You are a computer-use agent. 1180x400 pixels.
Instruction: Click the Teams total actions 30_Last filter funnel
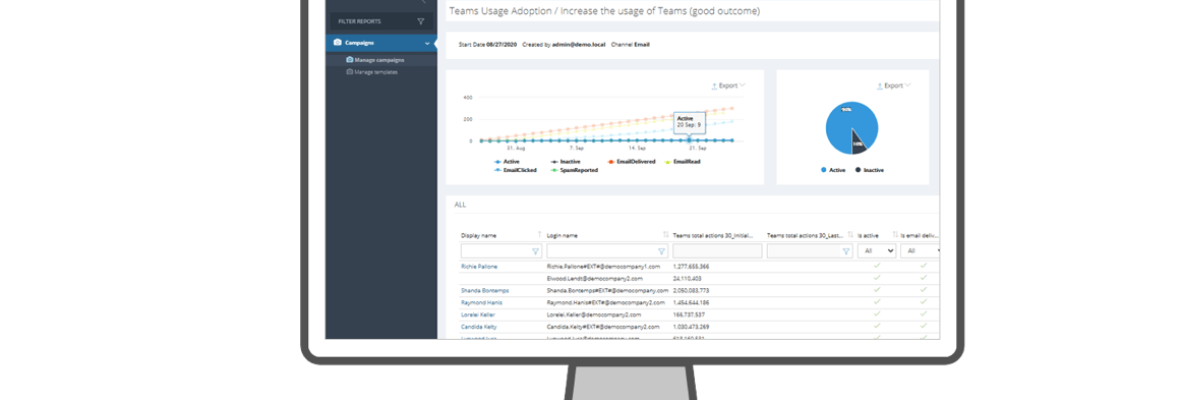(847, 251)
